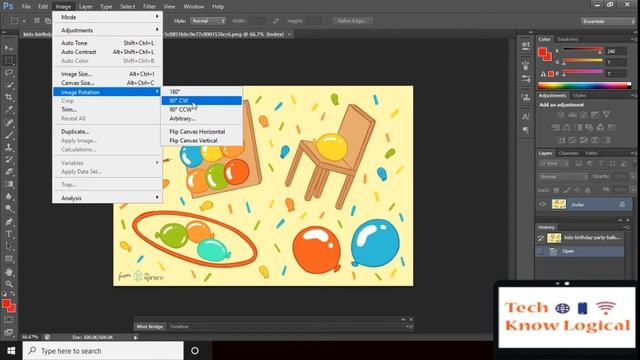Switch to the Channels tab
This screenshot has width=640, height=360.
point(569,153)
